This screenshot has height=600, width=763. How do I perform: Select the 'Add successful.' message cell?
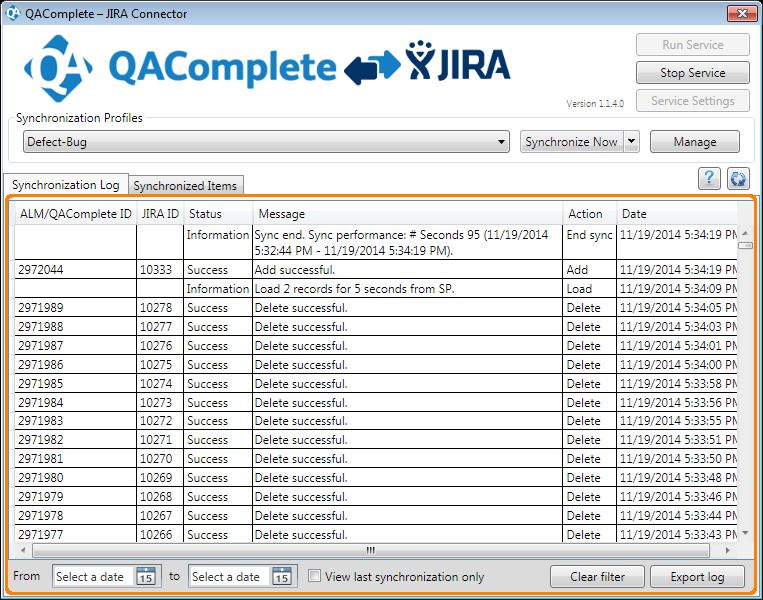point(408,270)
